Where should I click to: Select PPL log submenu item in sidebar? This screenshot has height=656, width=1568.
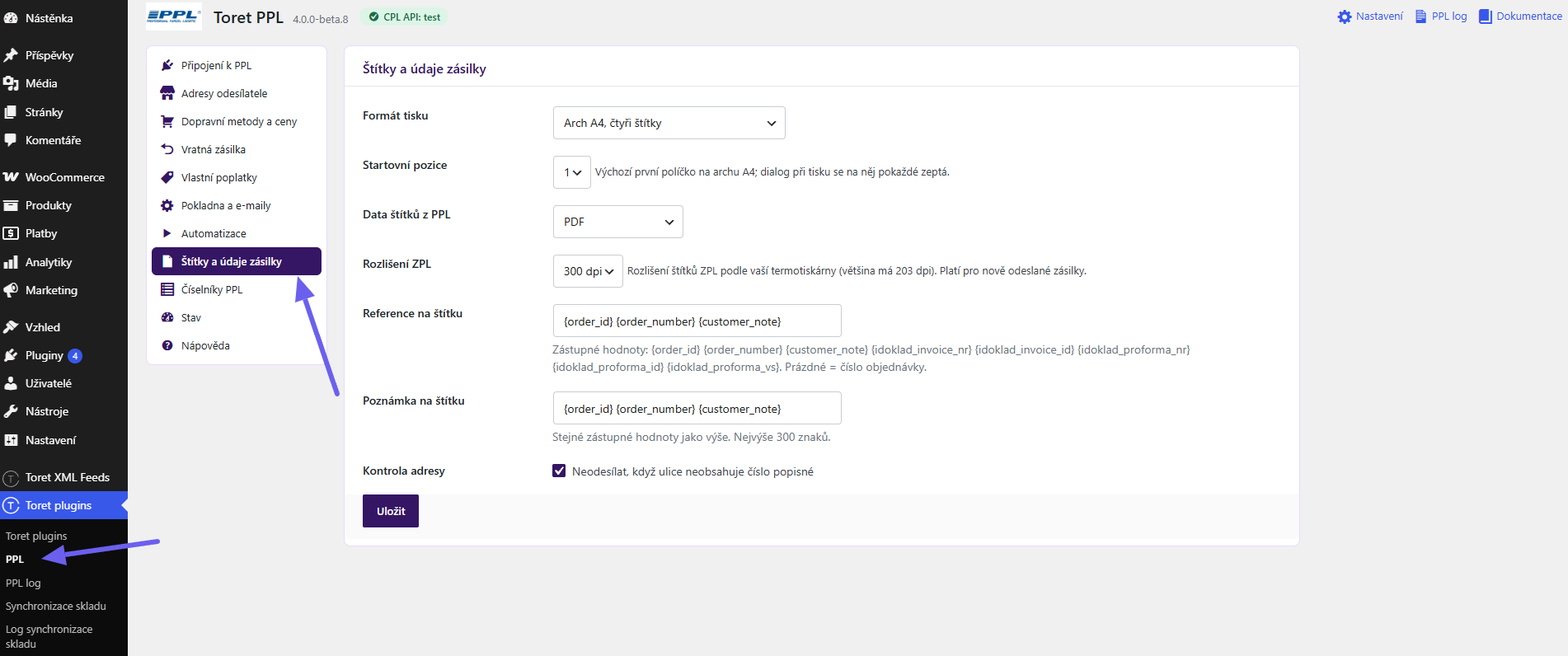(23, 583)
